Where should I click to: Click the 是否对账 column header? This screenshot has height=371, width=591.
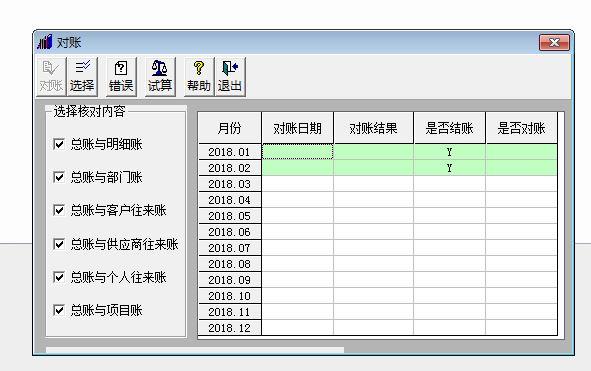(522, 128)
